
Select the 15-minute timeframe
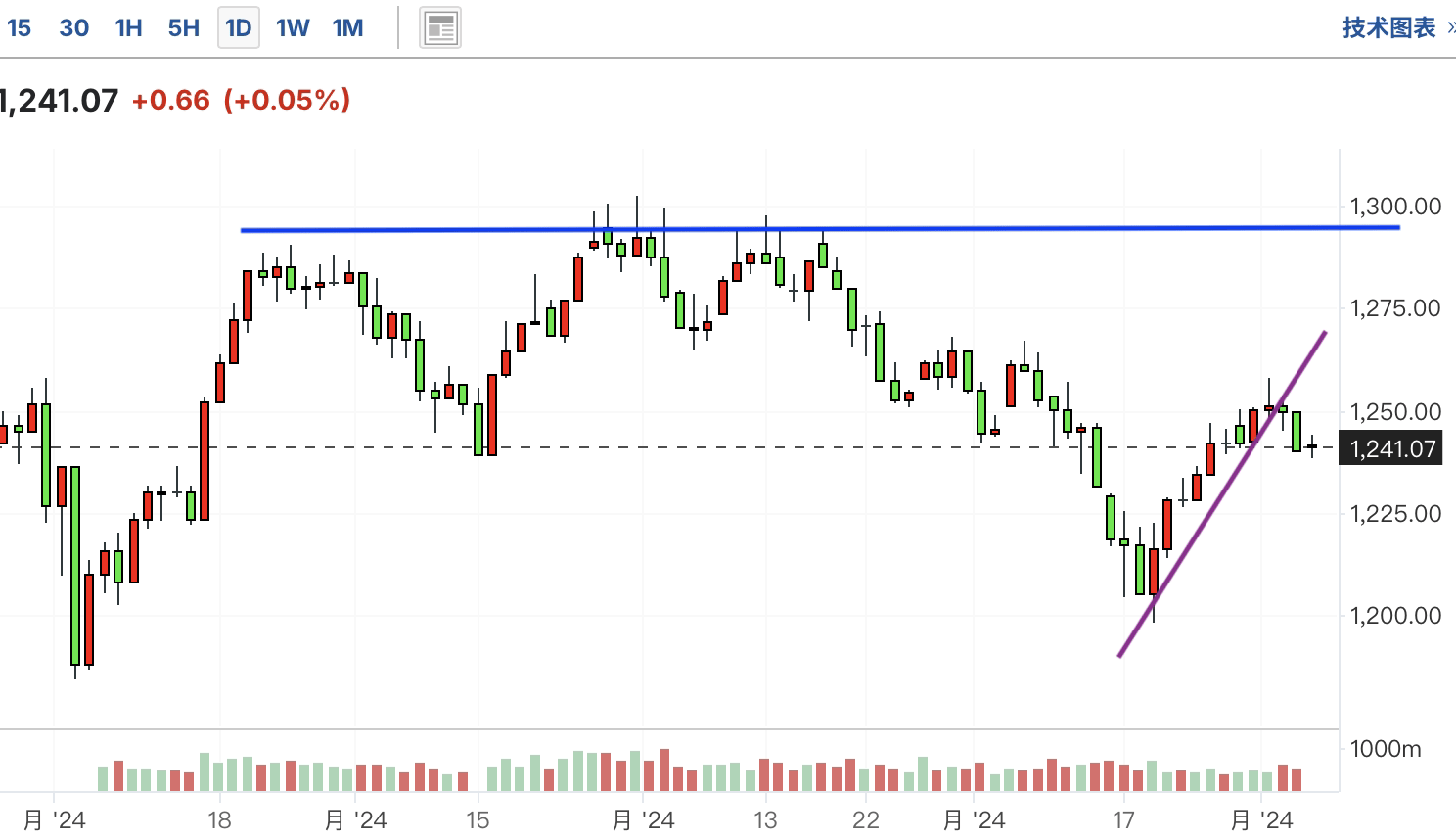[19, 28]
